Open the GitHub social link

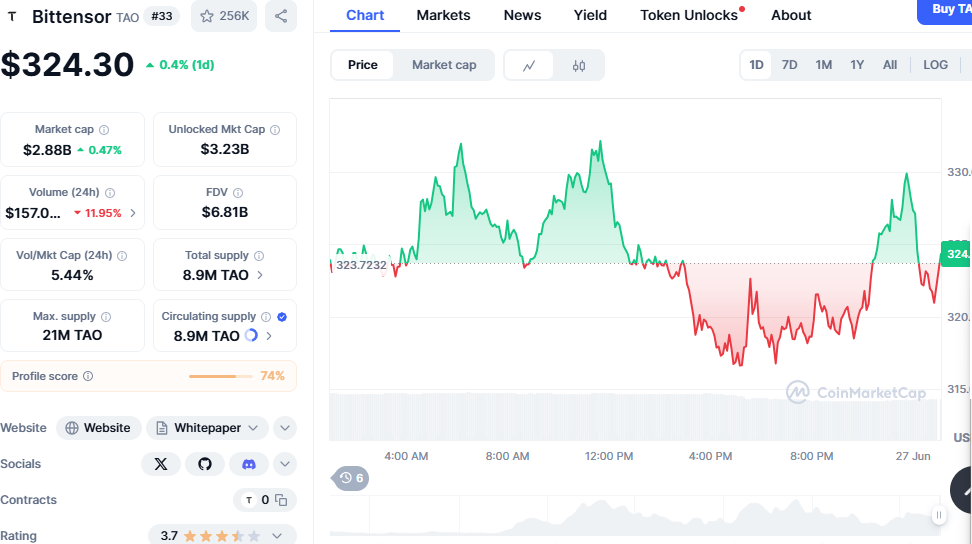coord(205,464)
